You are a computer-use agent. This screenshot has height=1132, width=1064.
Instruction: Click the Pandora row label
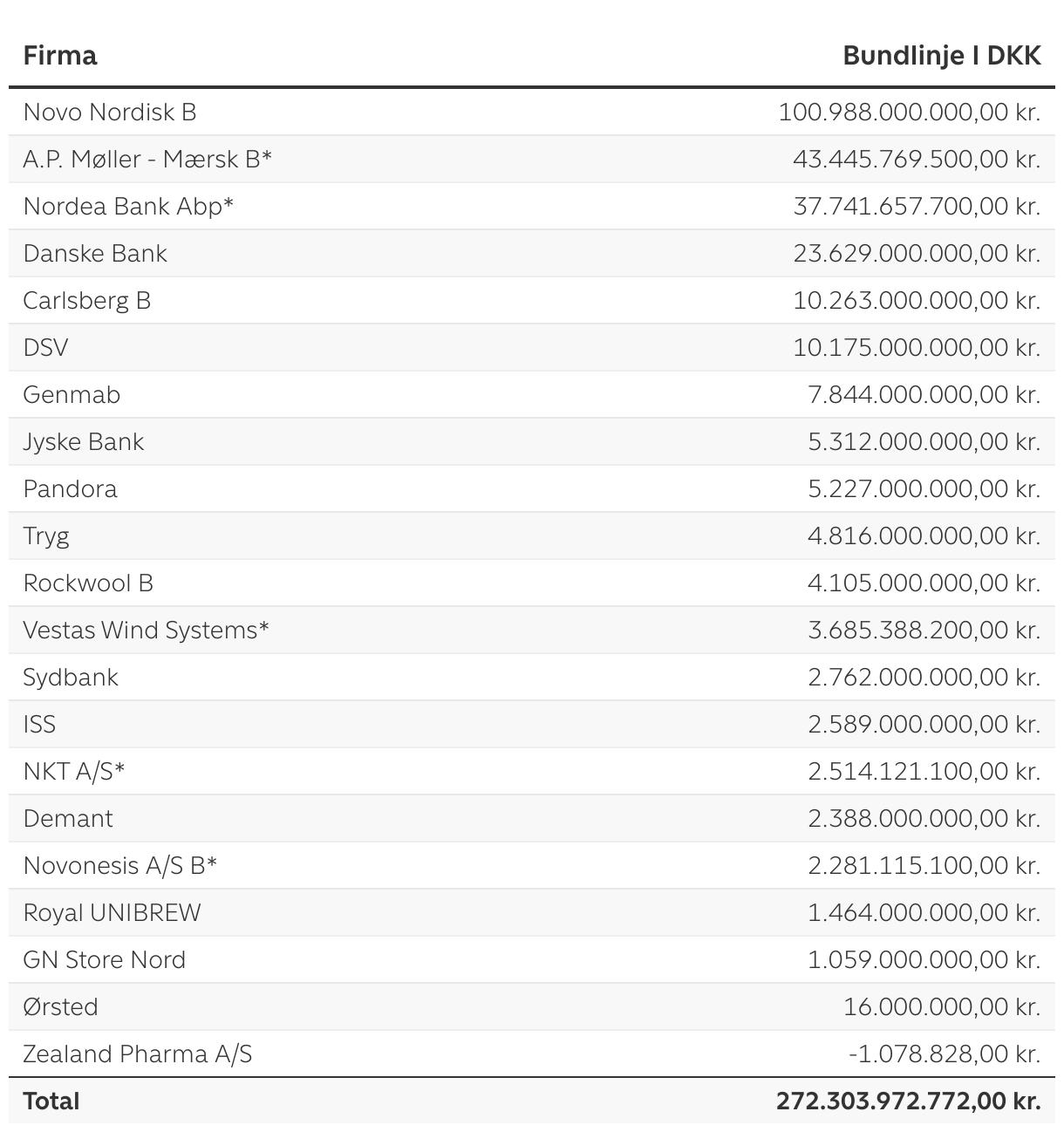70,489
